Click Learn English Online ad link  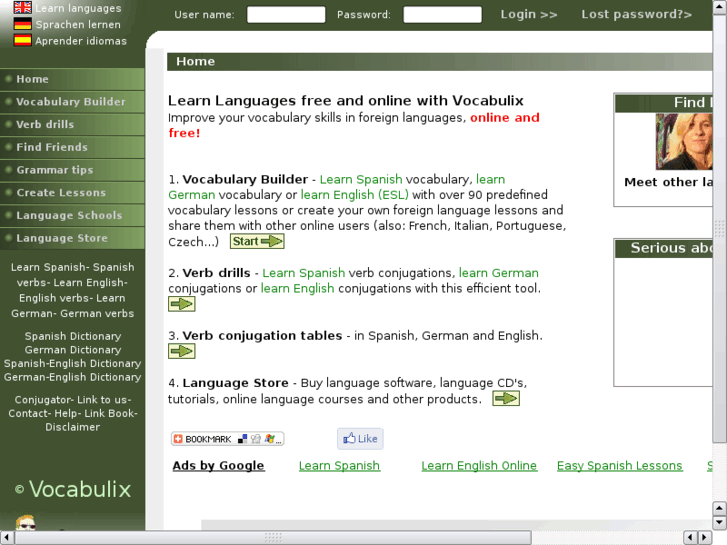479,466
